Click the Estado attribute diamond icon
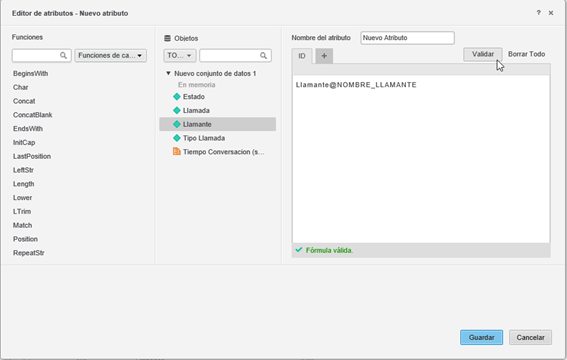567x360 pixels. tap(177, 97)
